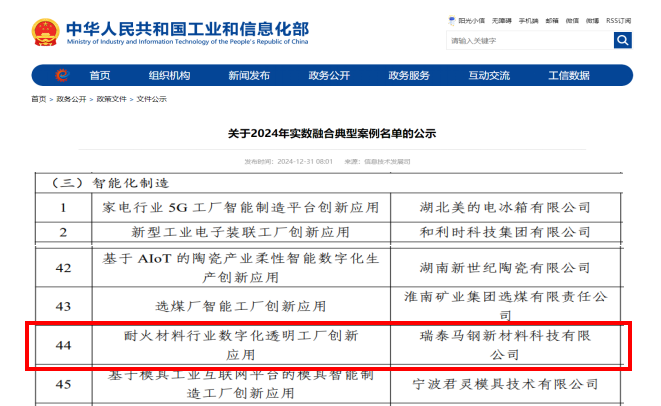This screenshot has height=406, width=661.
Task: Open the 政务服务 menu
Action: coord(409,76)
